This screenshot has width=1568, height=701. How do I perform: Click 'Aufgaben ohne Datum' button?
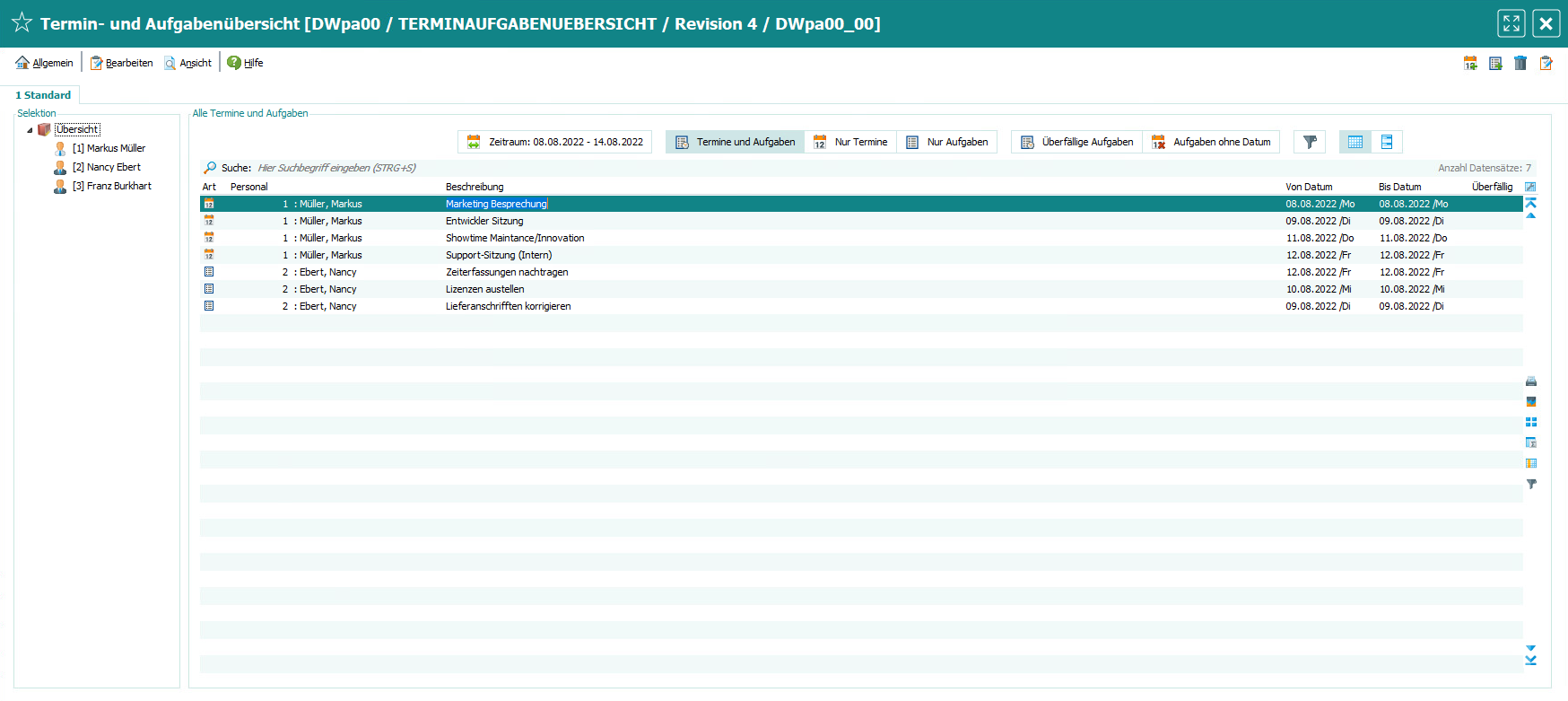1212,142
